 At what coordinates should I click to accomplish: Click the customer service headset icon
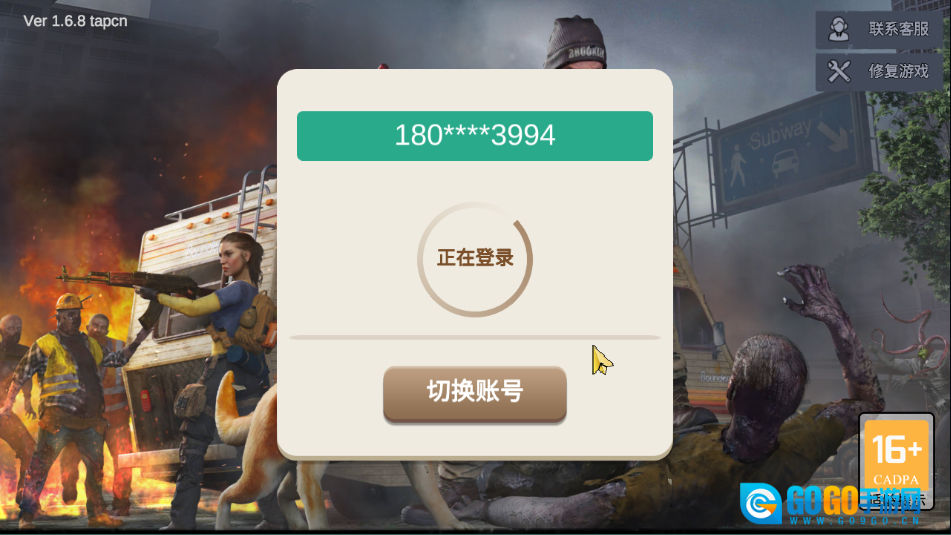pyautogui.click(x=839, y=29)
